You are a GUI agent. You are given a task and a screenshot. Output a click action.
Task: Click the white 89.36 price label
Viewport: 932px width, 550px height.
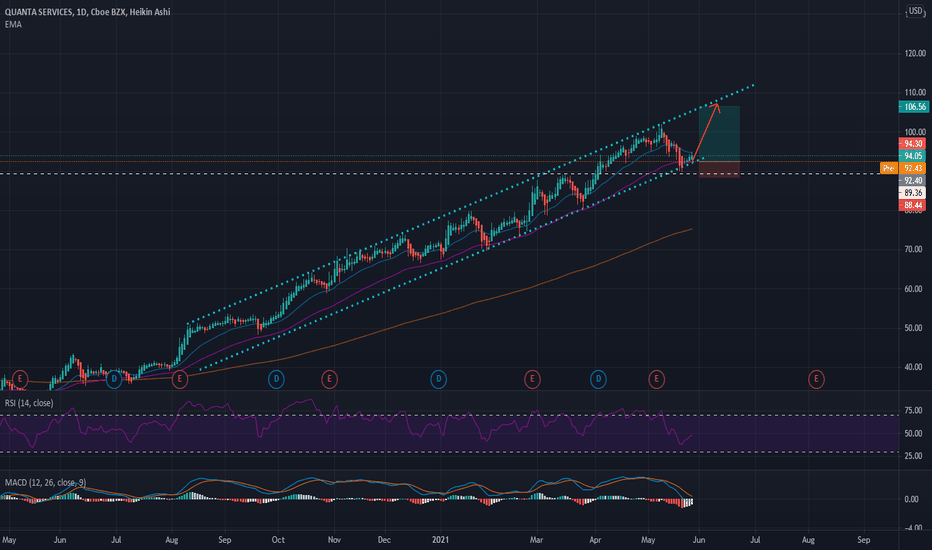pos(913,193)
